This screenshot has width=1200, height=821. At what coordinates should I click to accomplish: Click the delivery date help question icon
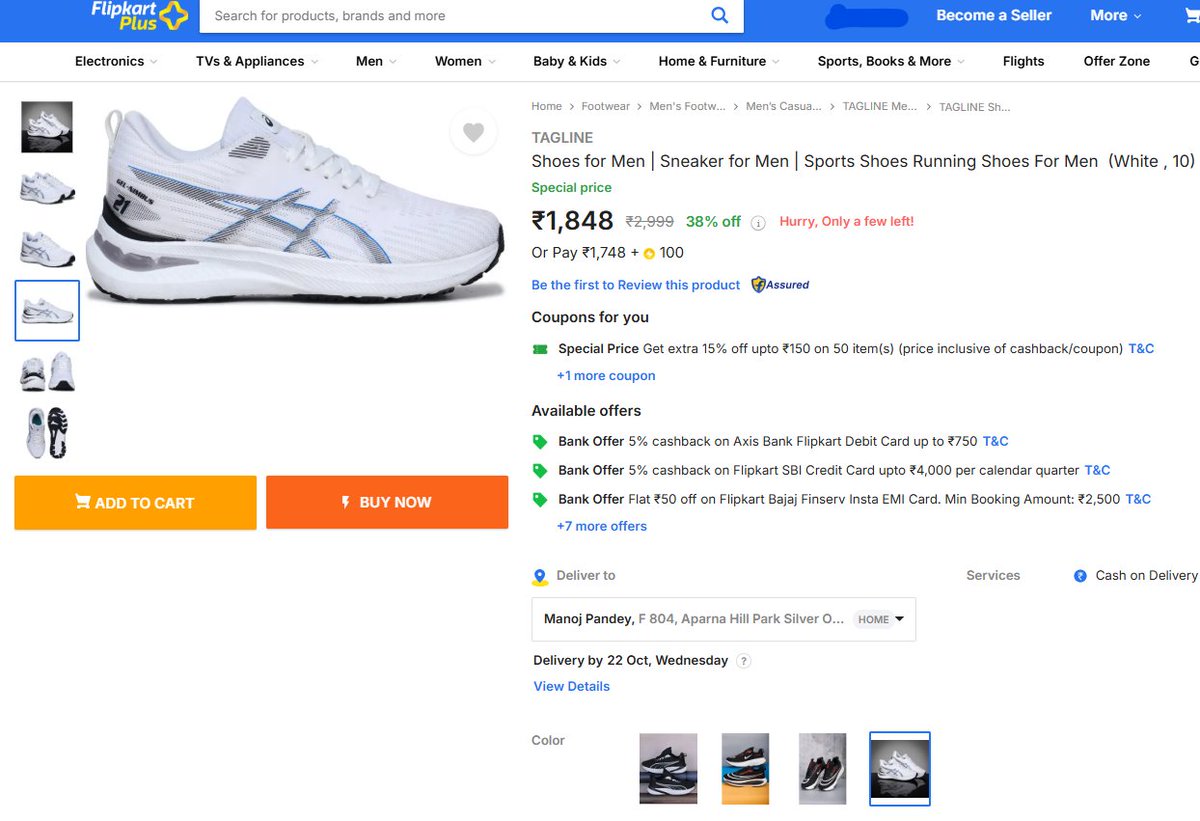[743, 661]
